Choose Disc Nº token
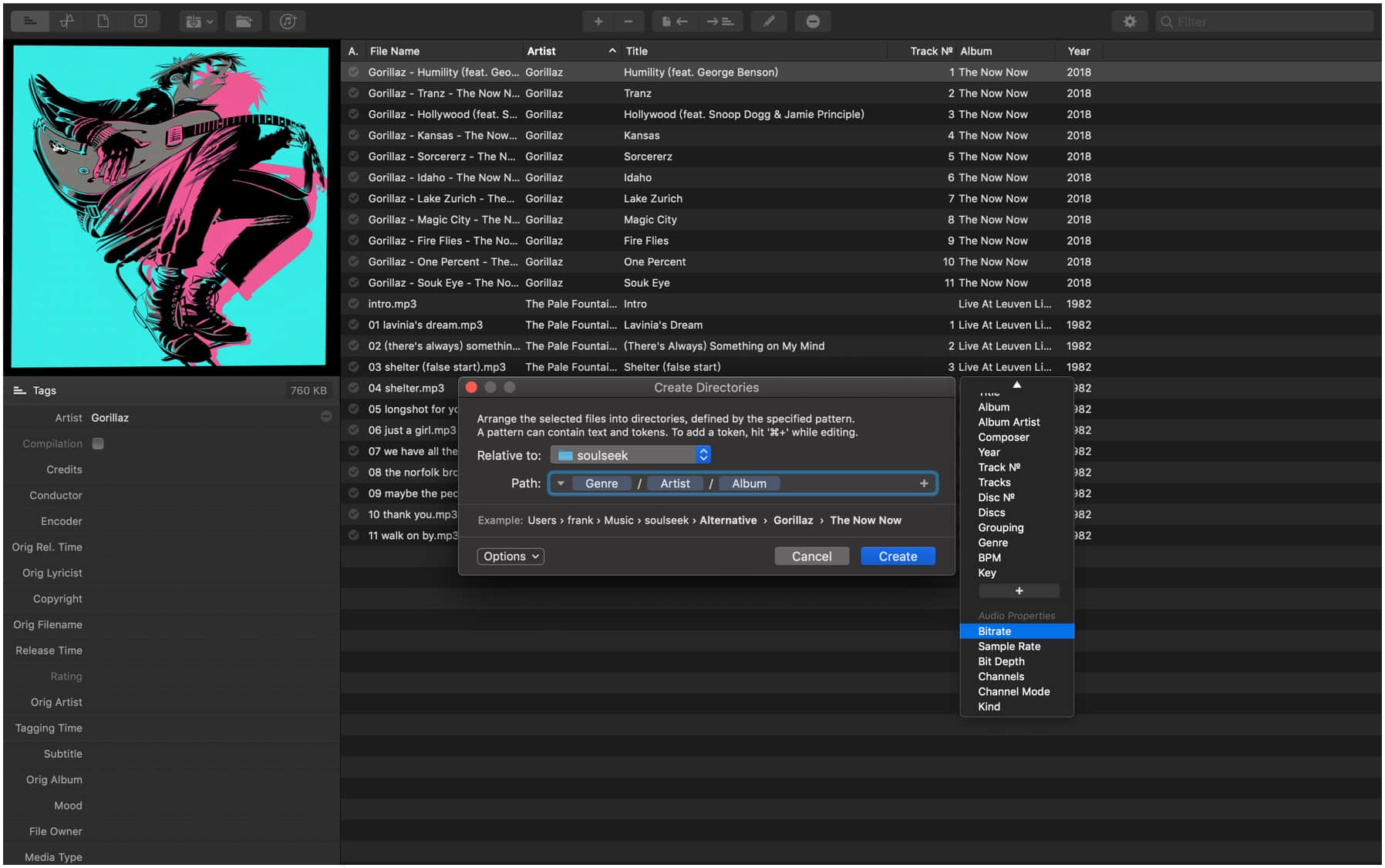The width and height of the screenshot is (1385, 868). [x=996, y=497]
